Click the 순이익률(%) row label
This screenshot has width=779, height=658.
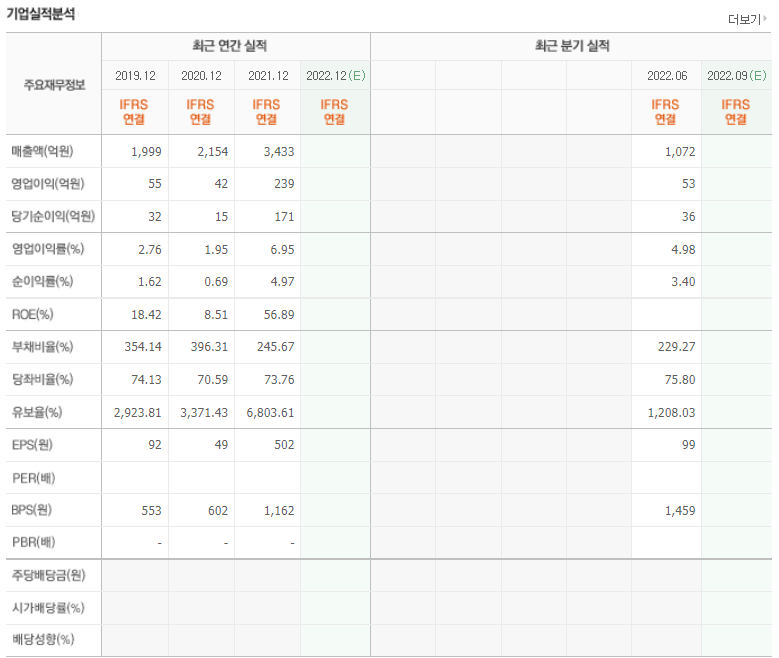pos(42,282)
